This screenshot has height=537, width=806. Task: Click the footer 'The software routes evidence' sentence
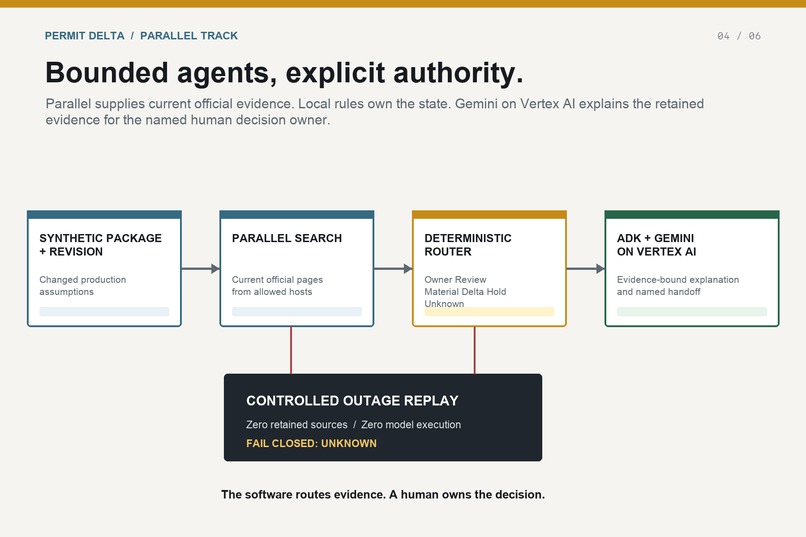(x=383, y=495)
